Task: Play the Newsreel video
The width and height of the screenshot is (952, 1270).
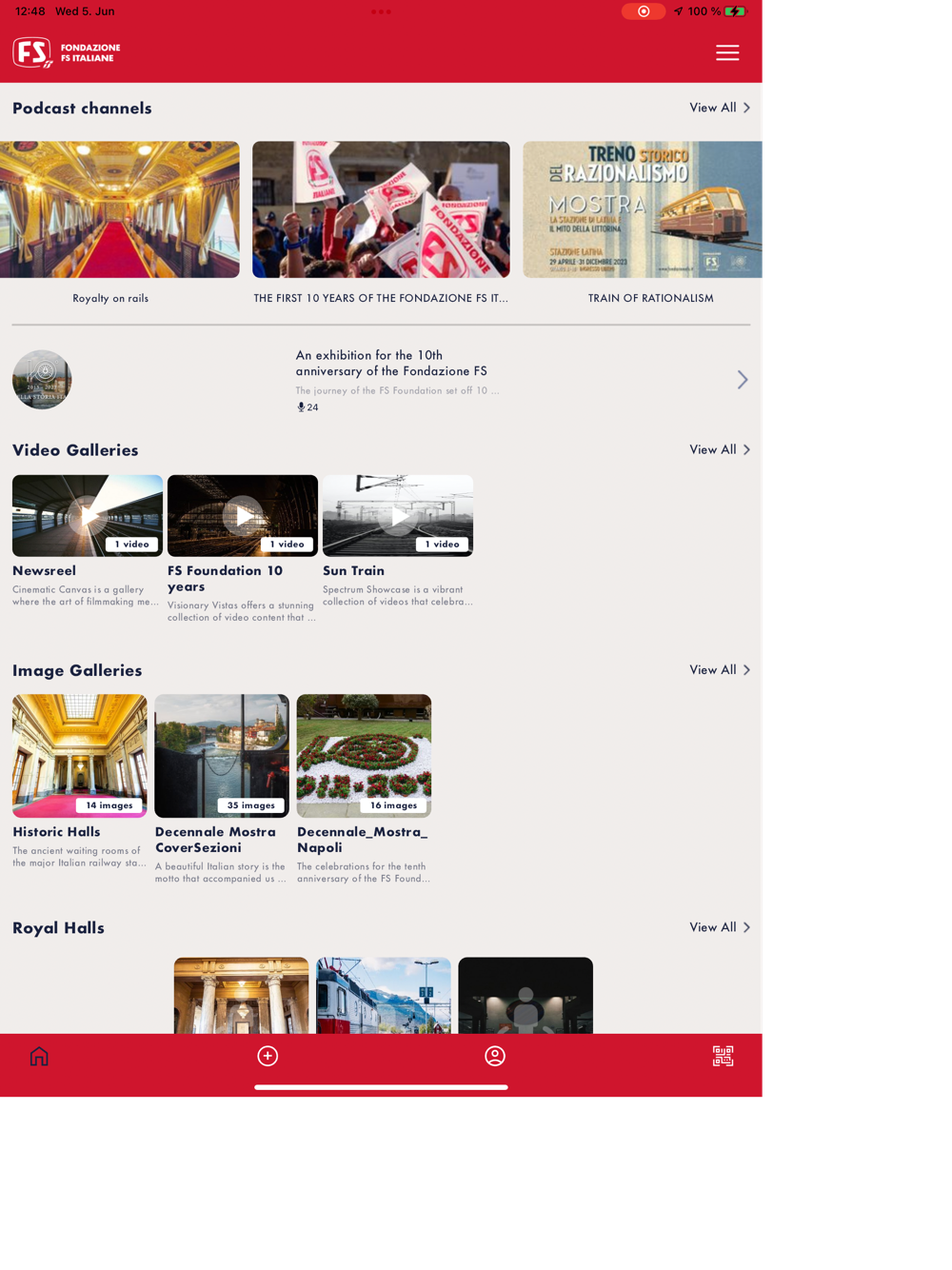Action: pos(88,516)
